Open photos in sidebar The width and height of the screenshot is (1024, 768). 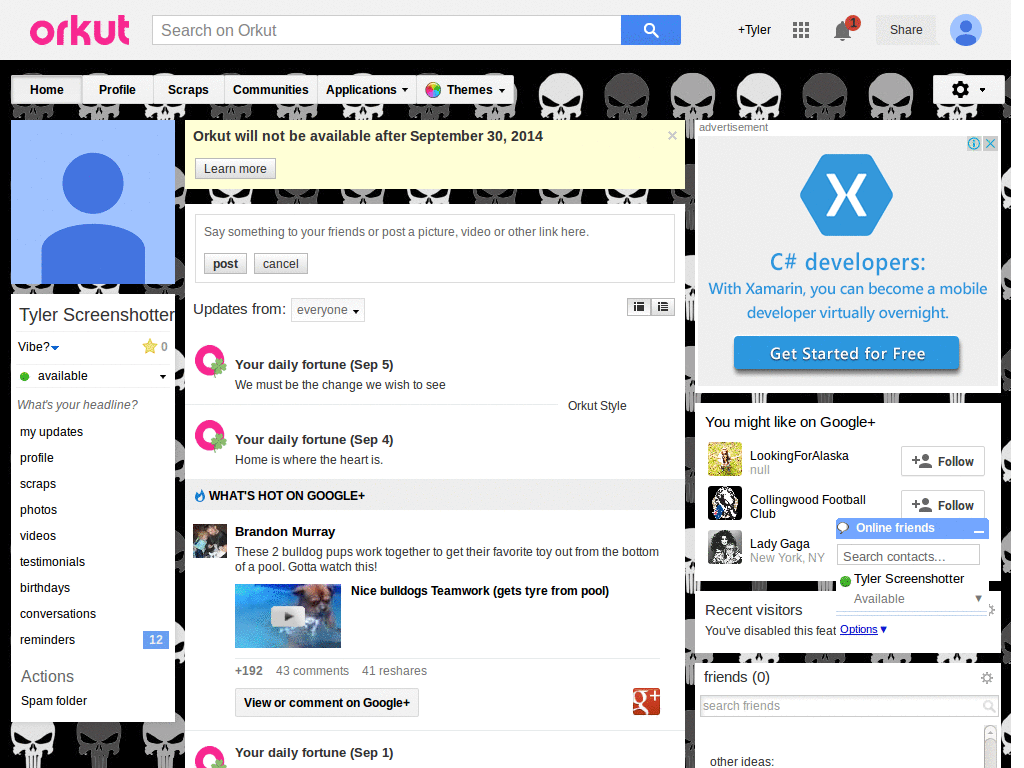[39, 509]
